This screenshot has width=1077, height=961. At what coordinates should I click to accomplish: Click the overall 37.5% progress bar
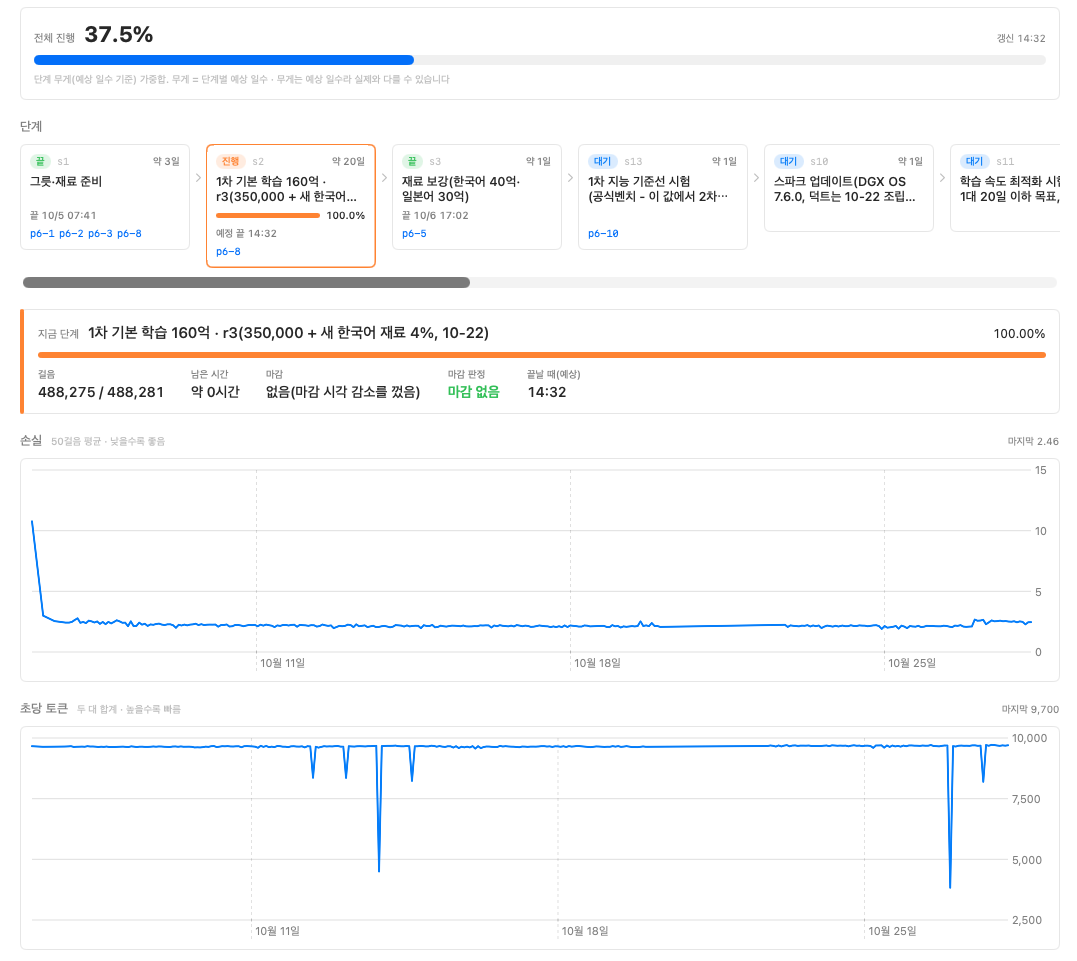point(540,60)
